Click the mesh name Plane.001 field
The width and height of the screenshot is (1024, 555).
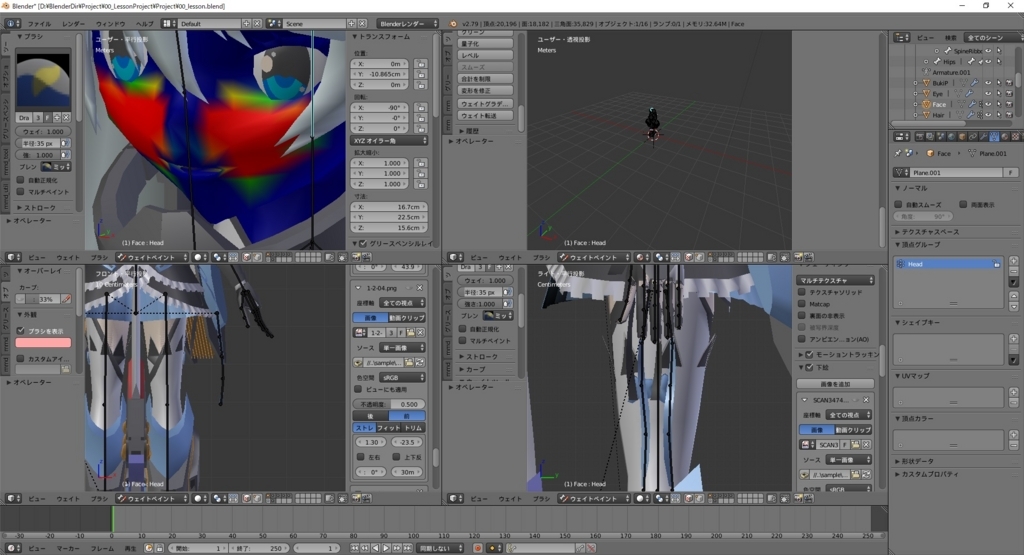pos(956,172)
